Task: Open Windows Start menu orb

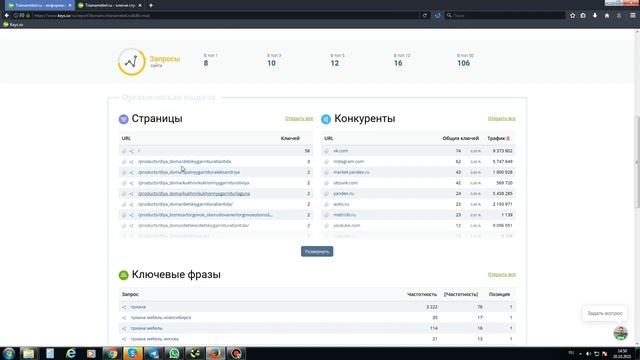Action: pos(9,353)
